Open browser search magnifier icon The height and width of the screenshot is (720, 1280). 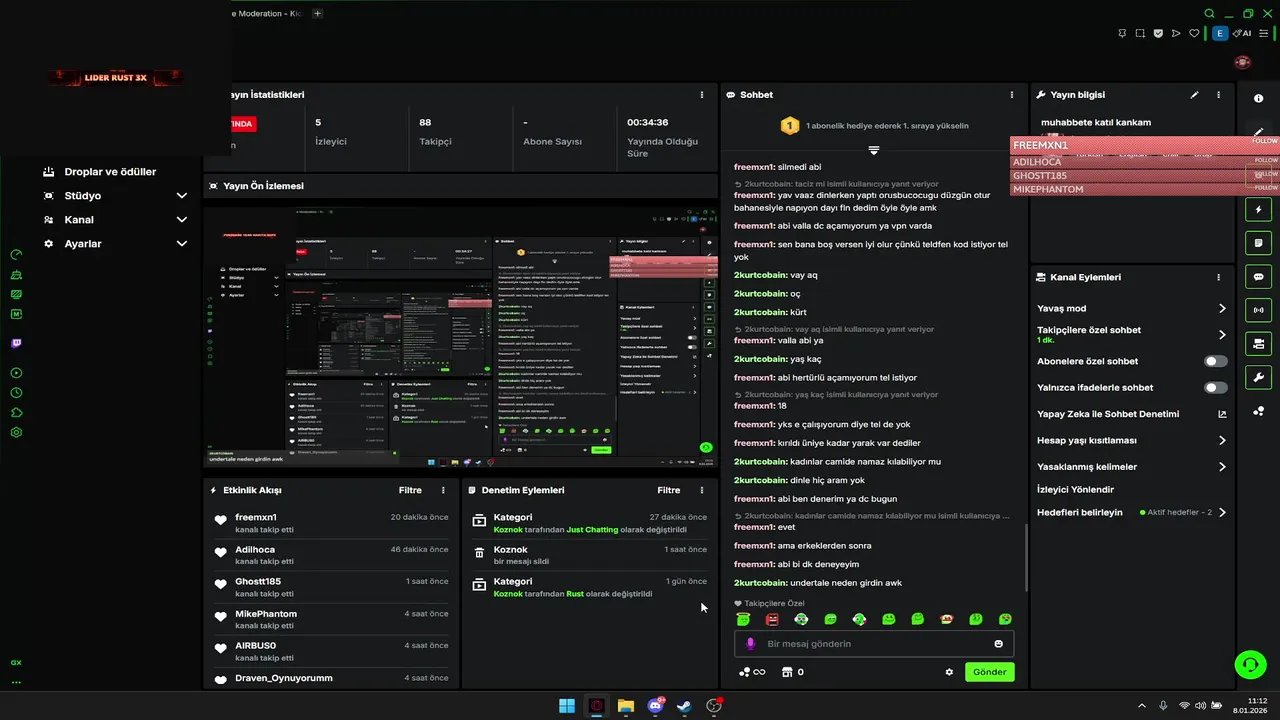(x=1209, y=14)
